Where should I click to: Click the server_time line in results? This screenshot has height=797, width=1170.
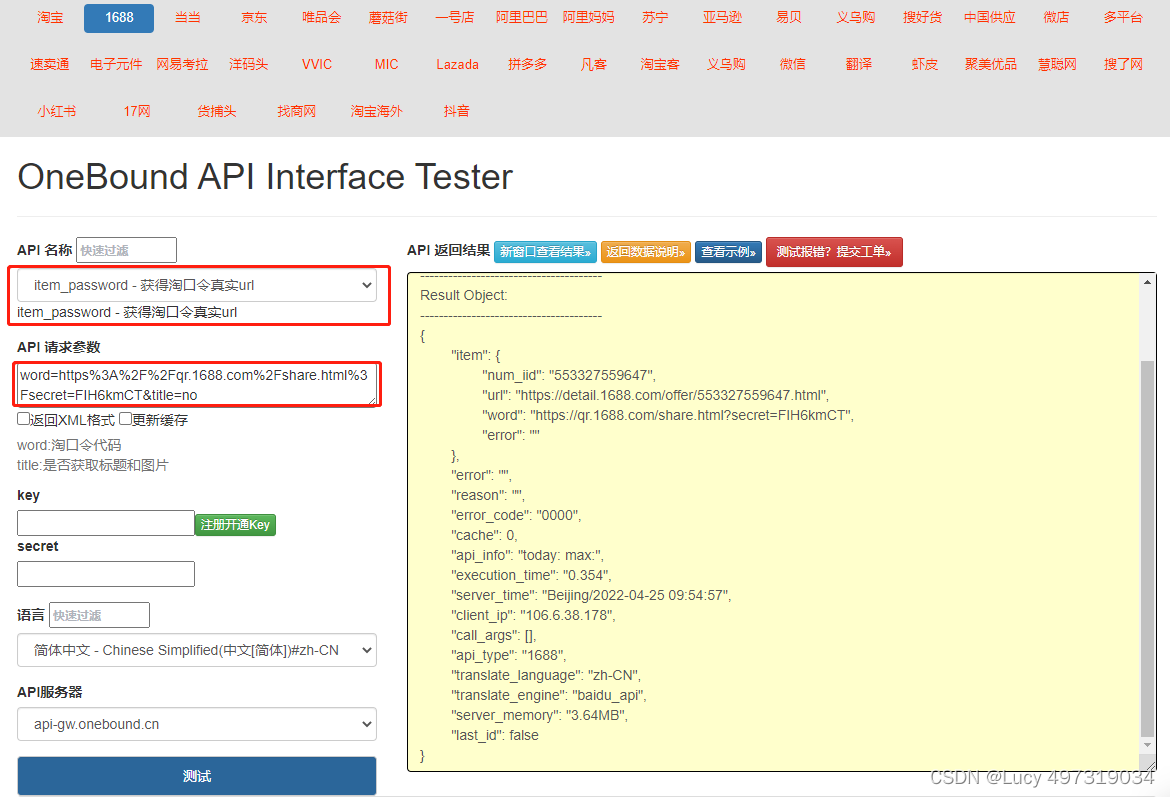coord(591,596)
